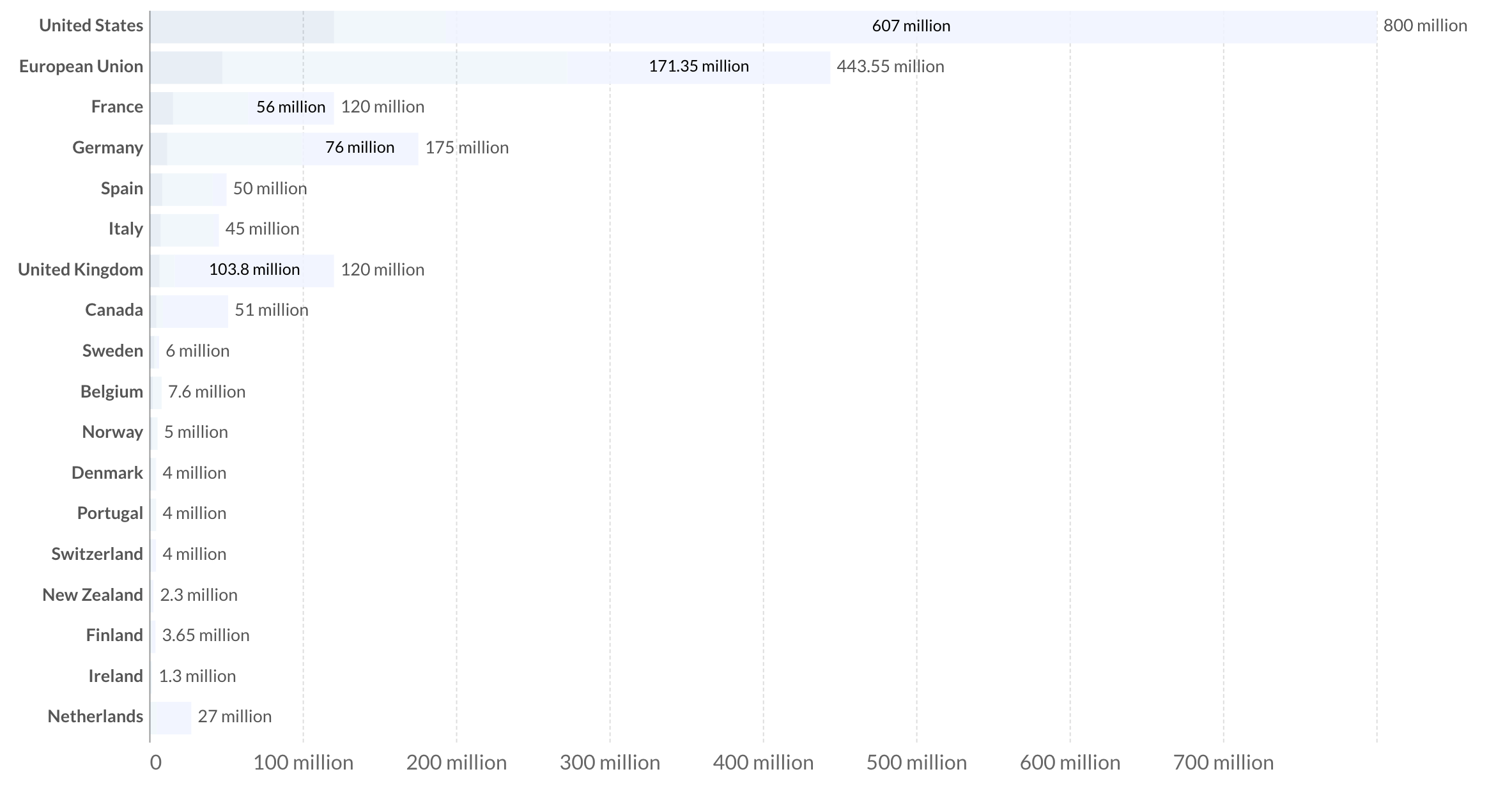
Task: Click the Italy bar
Action: coord(185,230)
